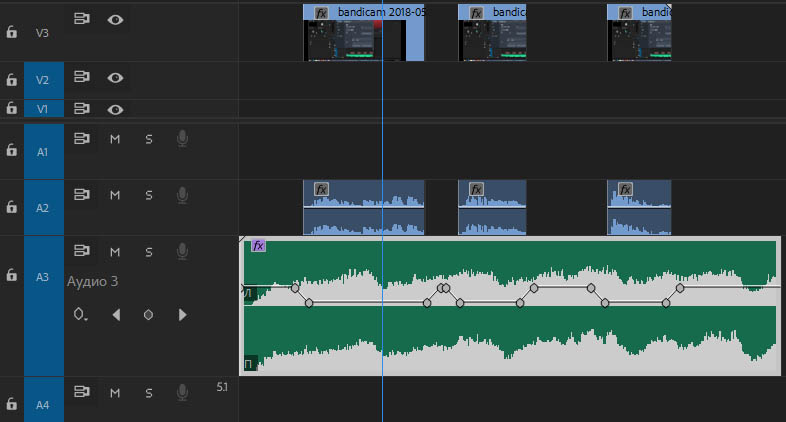Enable voice-over record on A1
Screen dimensions: 786x422
tap(182, 139)
